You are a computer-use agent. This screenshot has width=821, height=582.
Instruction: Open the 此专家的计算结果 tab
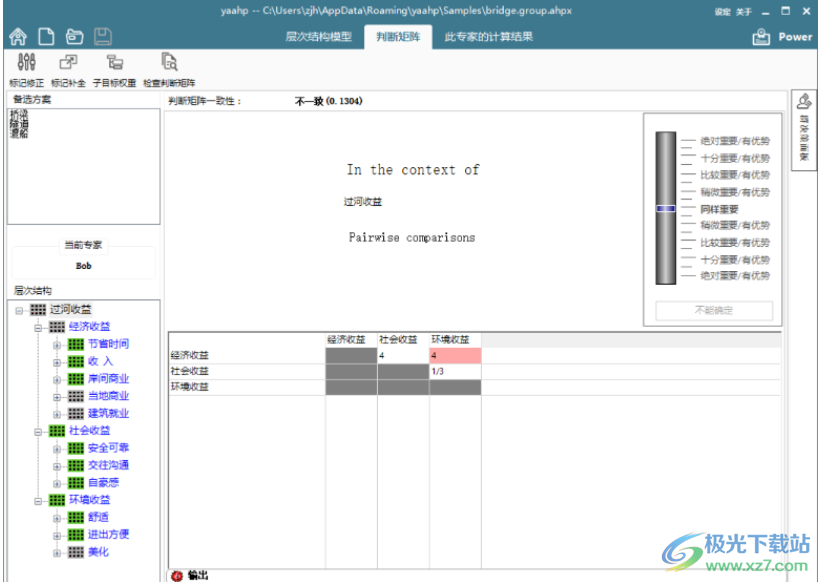pos(488,37)
